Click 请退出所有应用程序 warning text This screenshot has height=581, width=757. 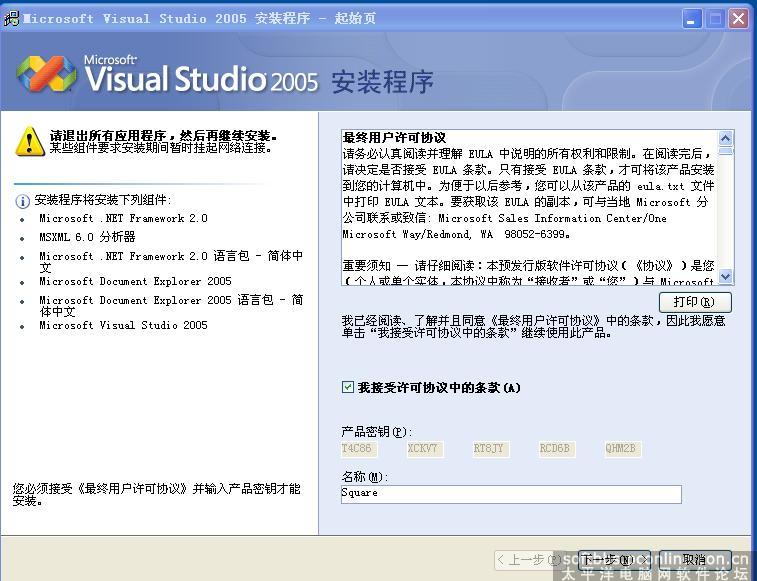click(x=163, y=136)
